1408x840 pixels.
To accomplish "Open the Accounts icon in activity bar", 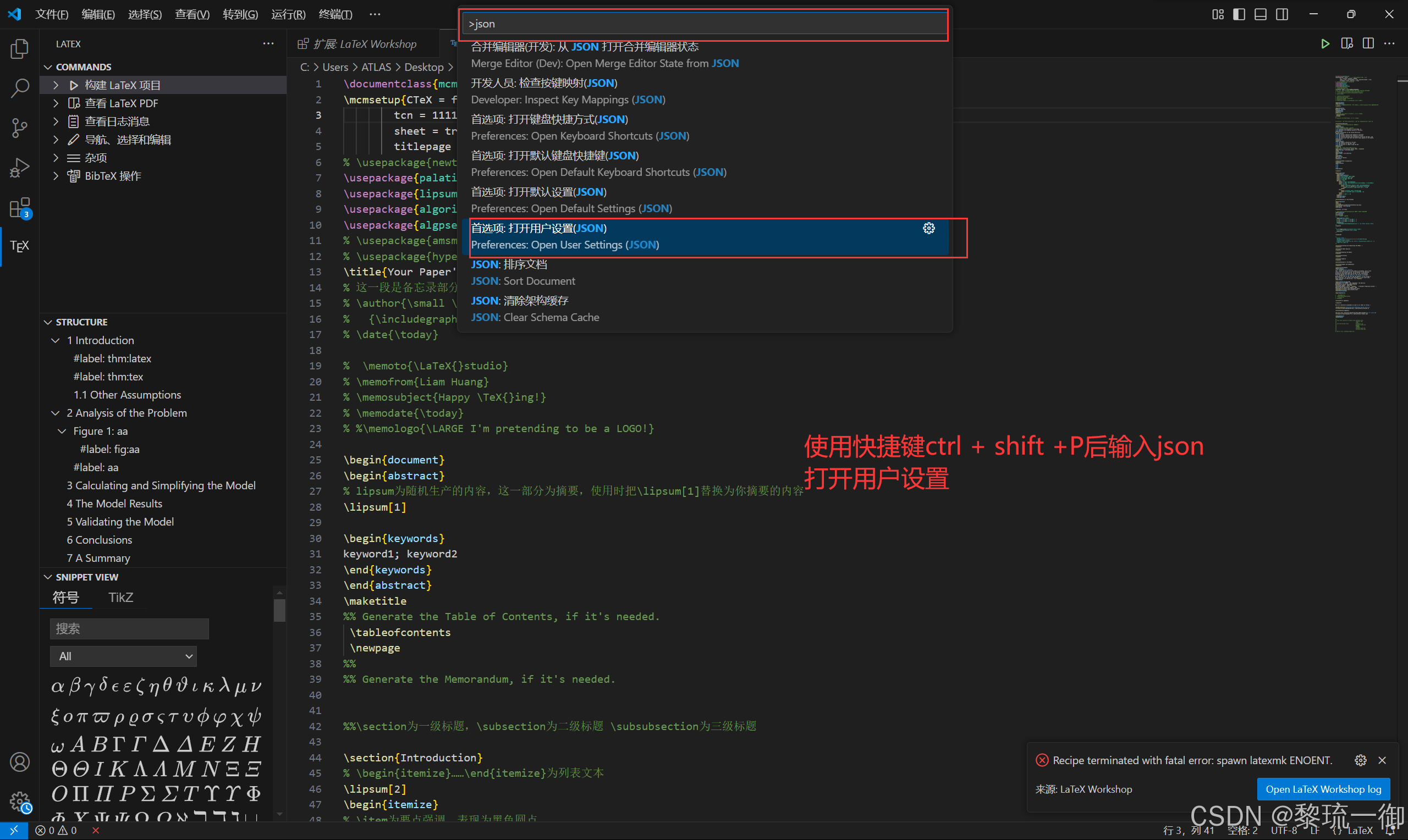I will pos(19,762).
